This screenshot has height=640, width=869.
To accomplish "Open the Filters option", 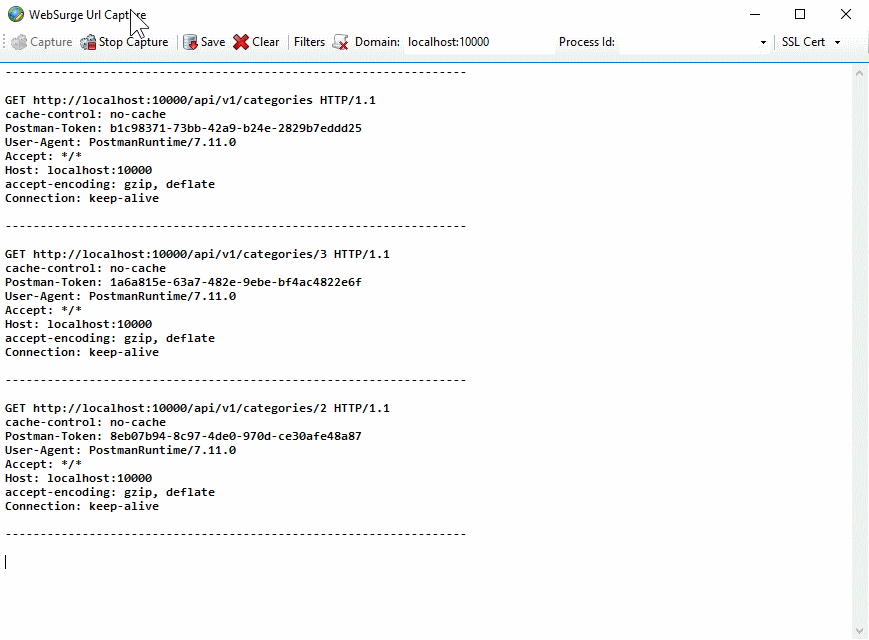I will coord(309,42).
